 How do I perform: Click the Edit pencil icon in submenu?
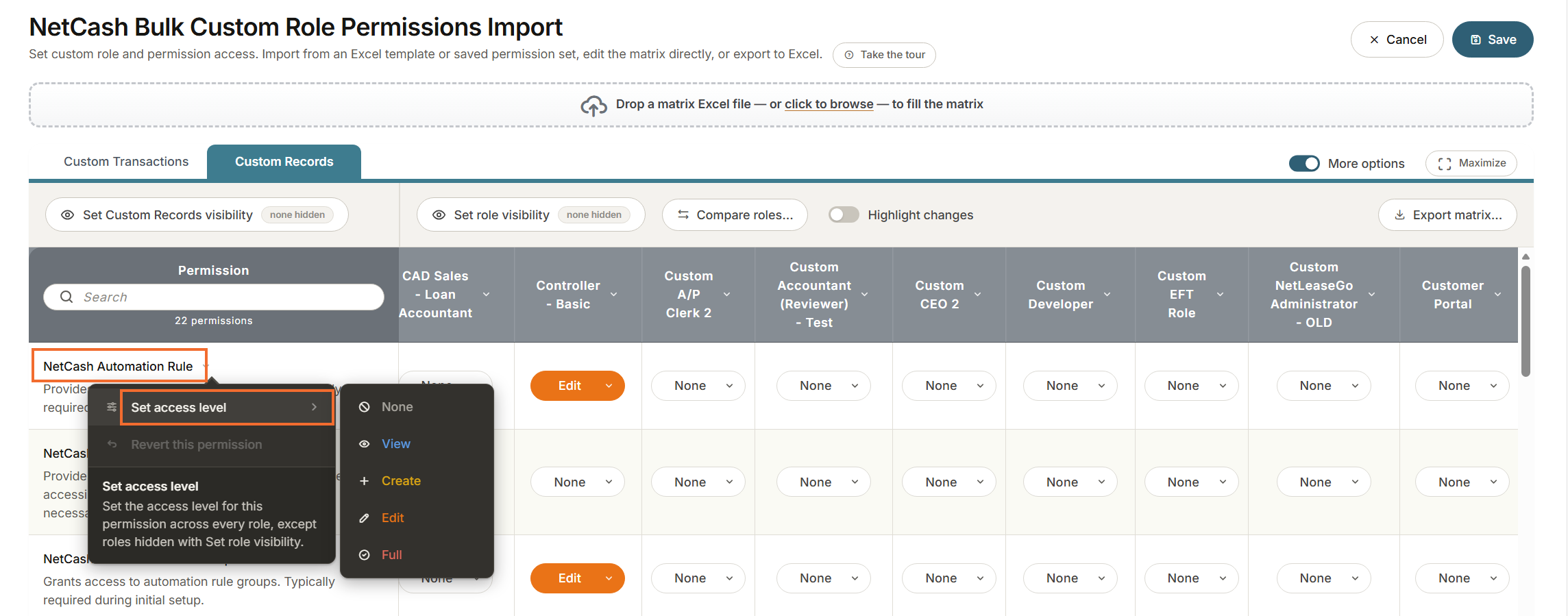point(365,518)
